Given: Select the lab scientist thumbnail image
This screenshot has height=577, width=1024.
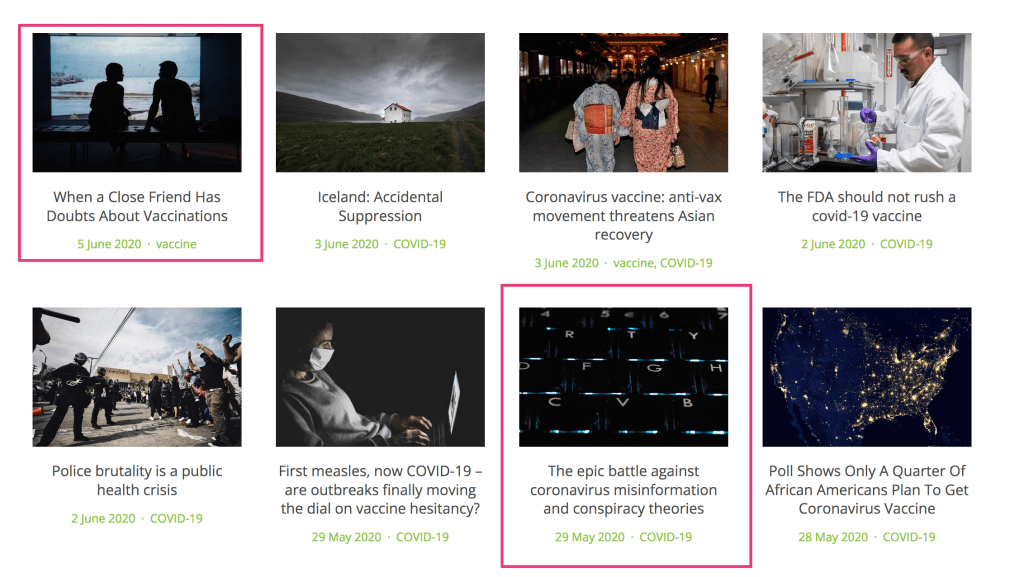Looking at the screenshot, I should pos(866,102).
